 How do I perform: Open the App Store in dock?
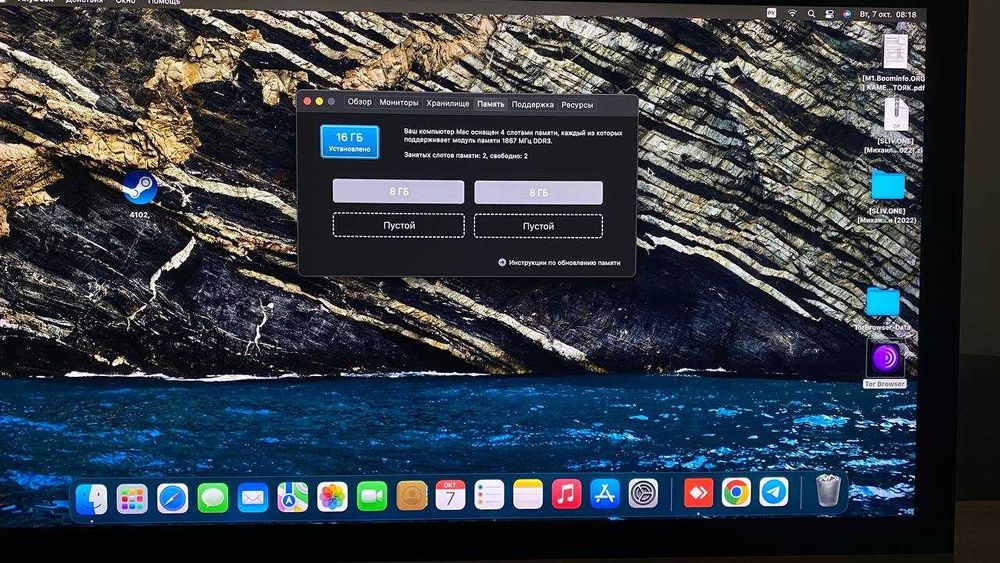605,494
